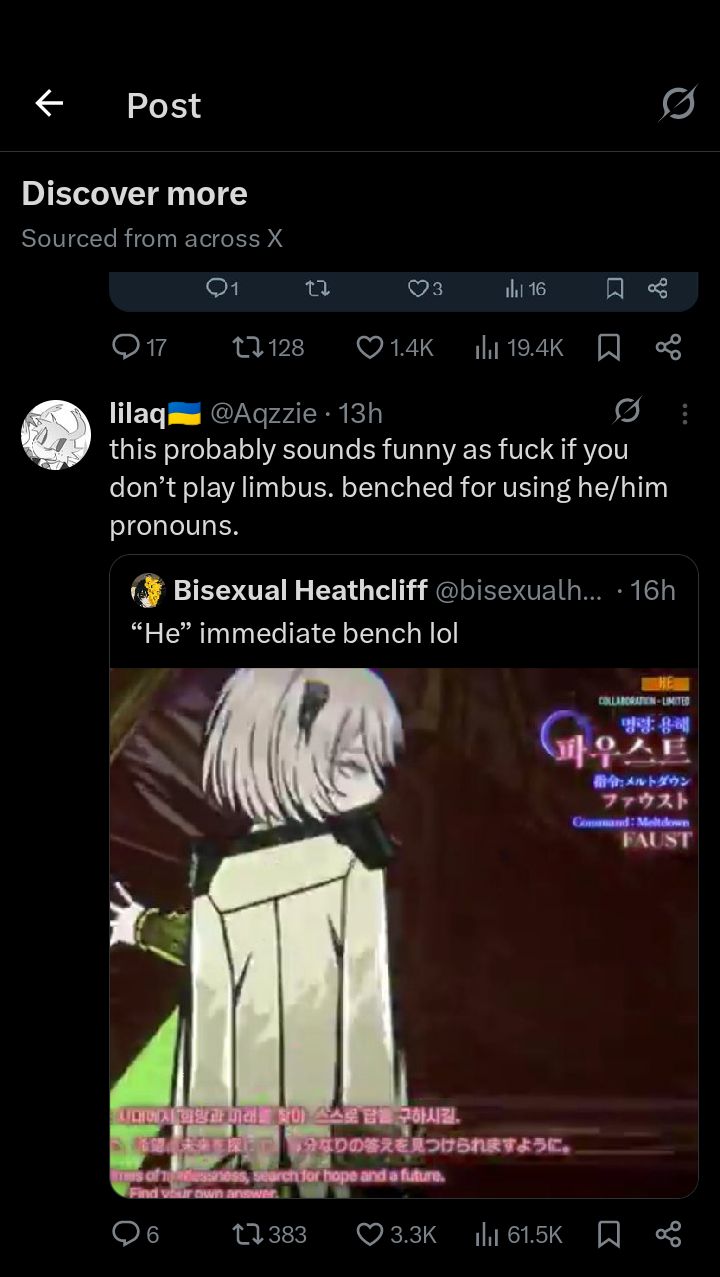
Task: Repost the post with 128 reposts
Action: point(267,347)
